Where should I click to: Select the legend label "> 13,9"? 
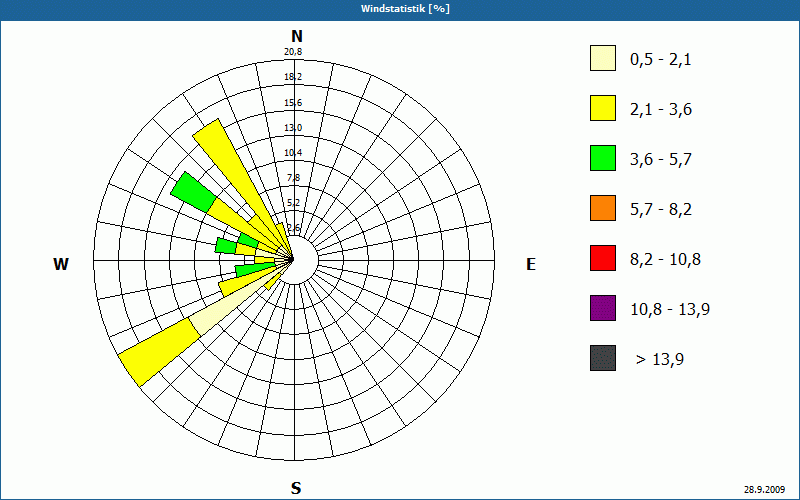click(x=660, y=360)
